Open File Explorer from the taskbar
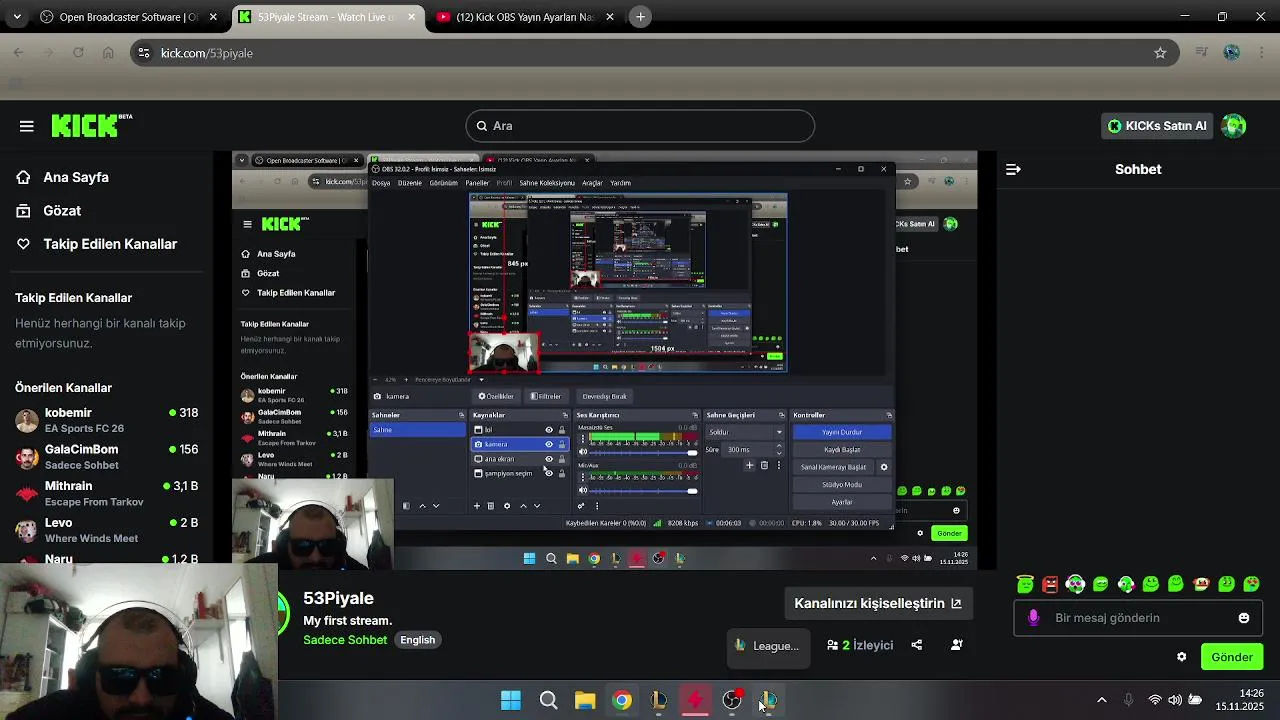The image size is (1280, 720). click(585, 700)
